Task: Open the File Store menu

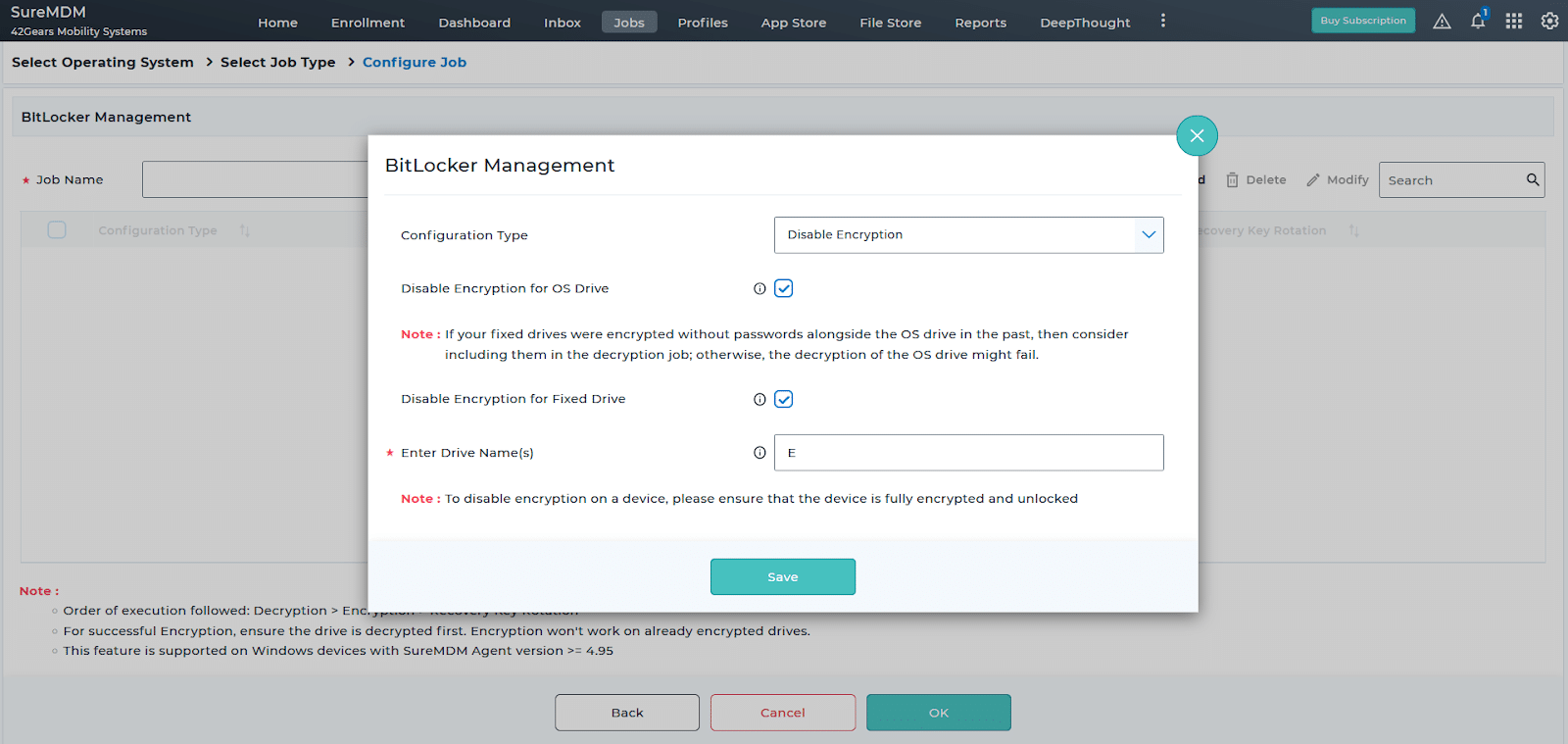Action: pyautogui.click(x=891, y=23)
